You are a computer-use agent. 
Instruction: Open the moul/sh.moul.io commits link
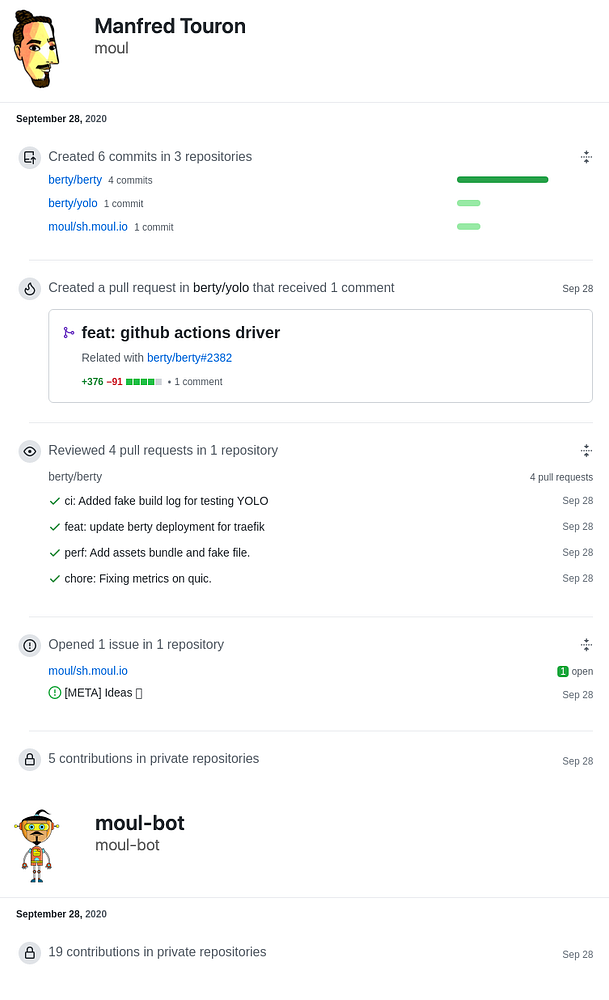click(88, 227)
